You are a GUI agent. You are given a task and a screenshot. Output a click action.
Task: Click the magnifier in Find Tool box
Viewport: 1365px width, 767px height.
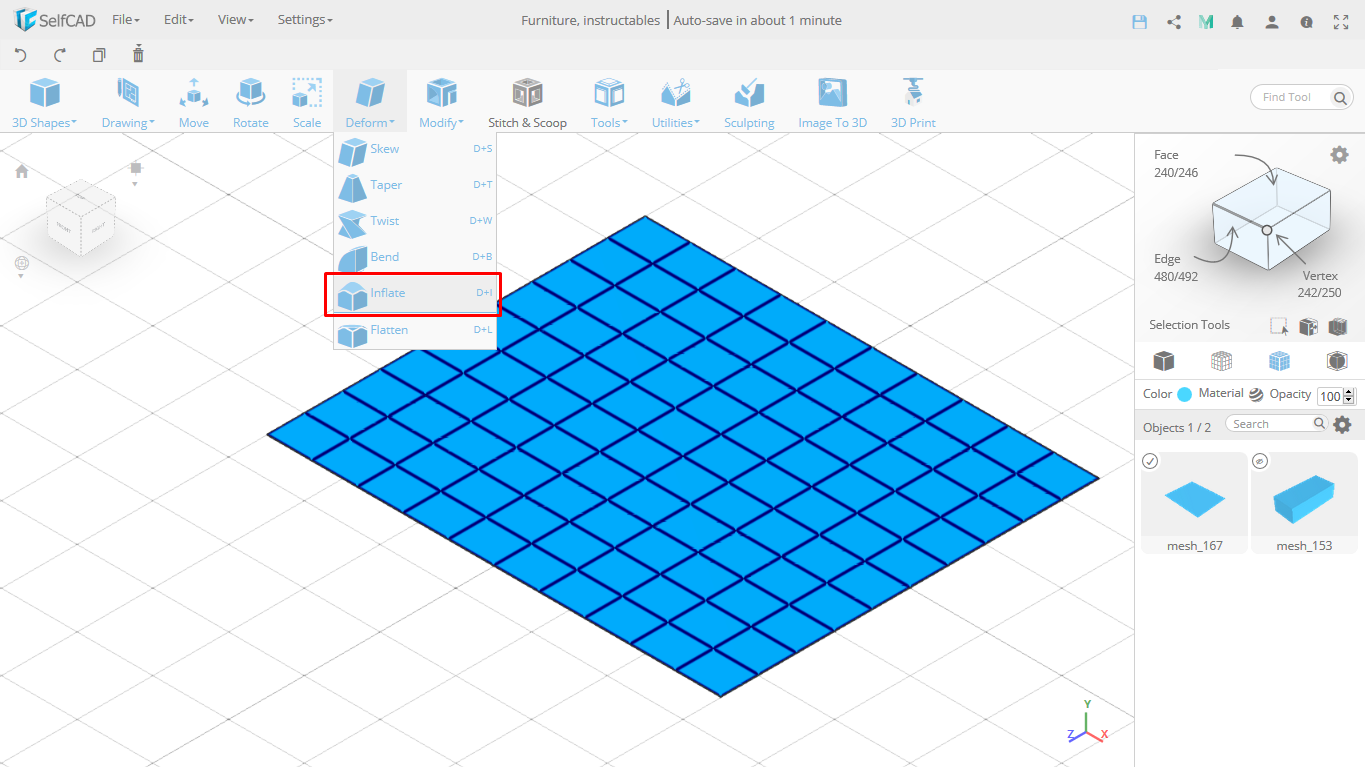click(x=1340, y=97)
